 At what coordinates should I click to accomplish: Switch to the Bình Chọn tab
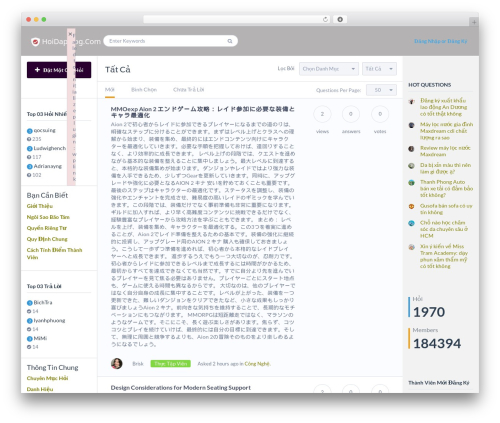144,90
